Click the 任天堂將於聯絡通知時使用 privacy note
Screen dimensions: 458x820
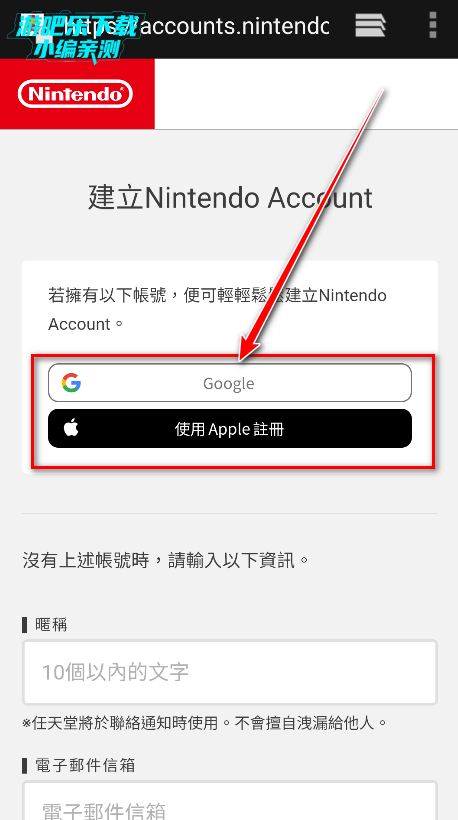[205, 723]
